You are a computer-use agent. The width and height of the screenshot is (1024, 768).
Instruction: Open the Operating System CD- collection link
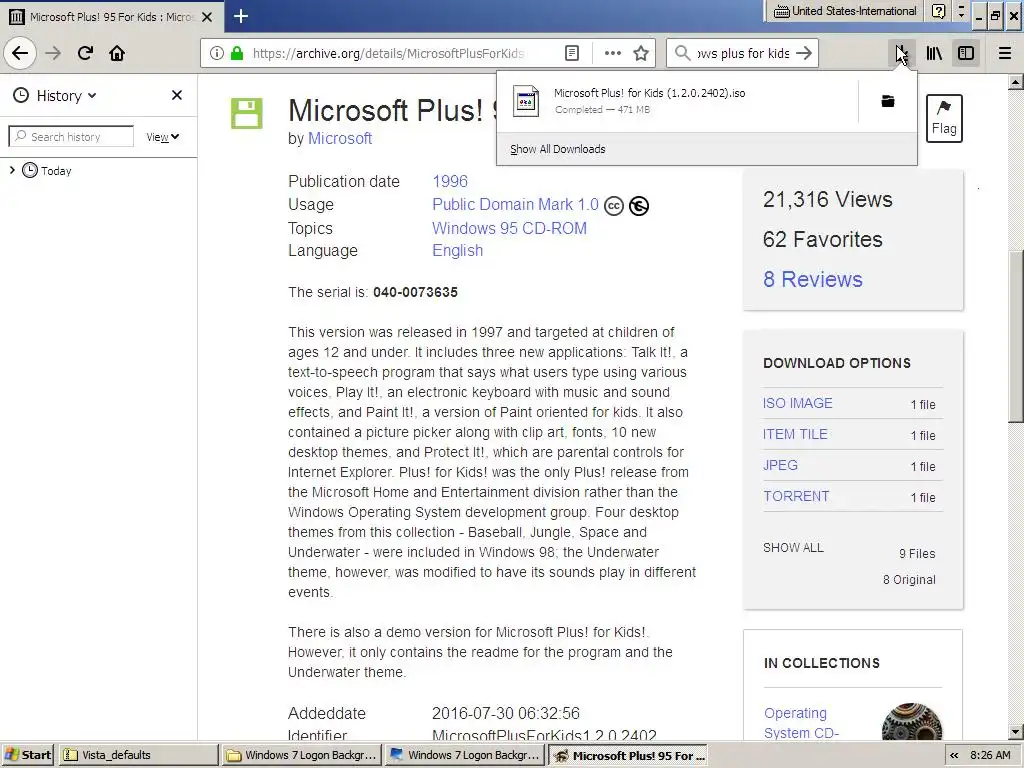[x=801, y=723]
